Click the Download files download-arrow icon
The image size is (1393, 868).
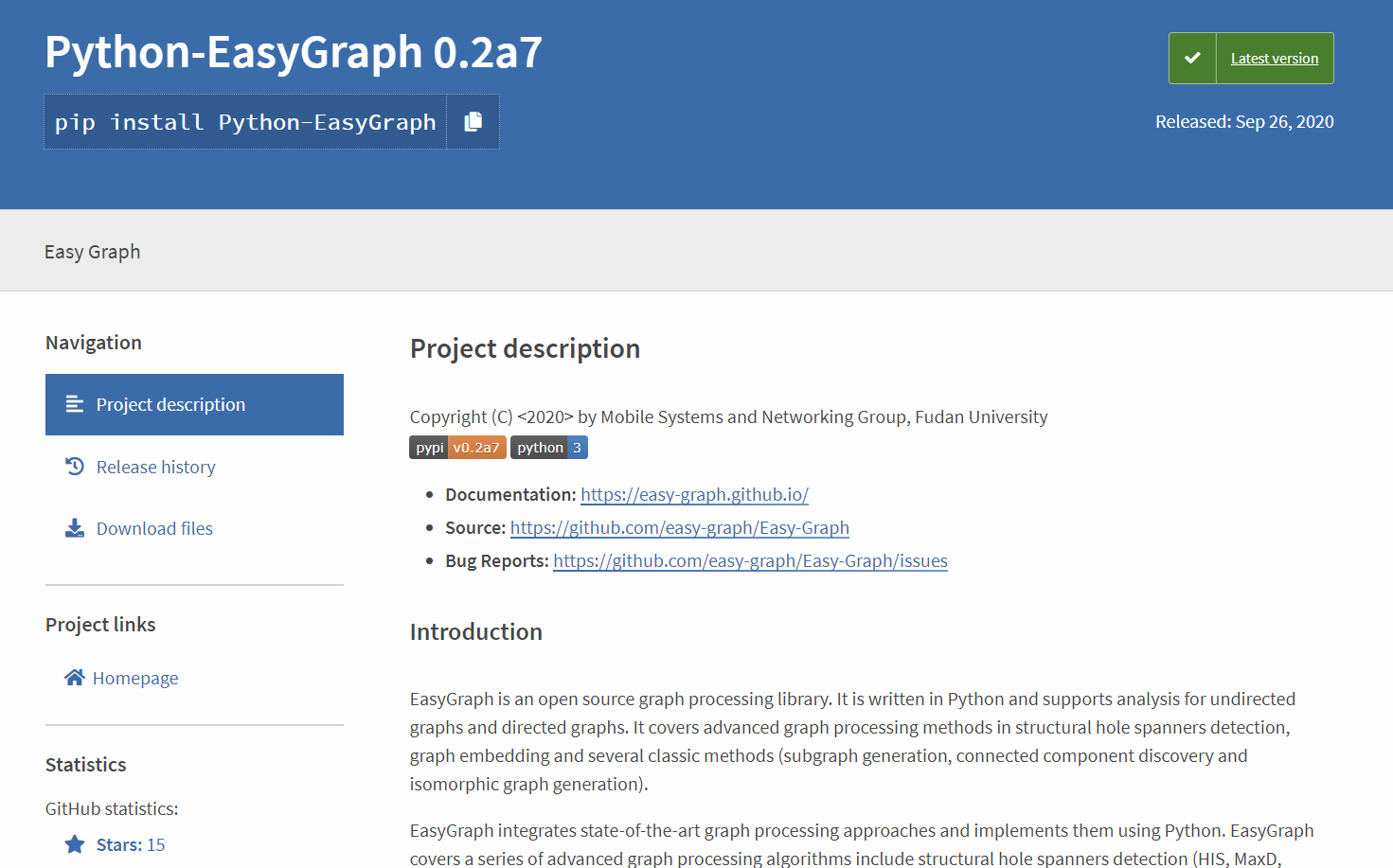point(74,527)
